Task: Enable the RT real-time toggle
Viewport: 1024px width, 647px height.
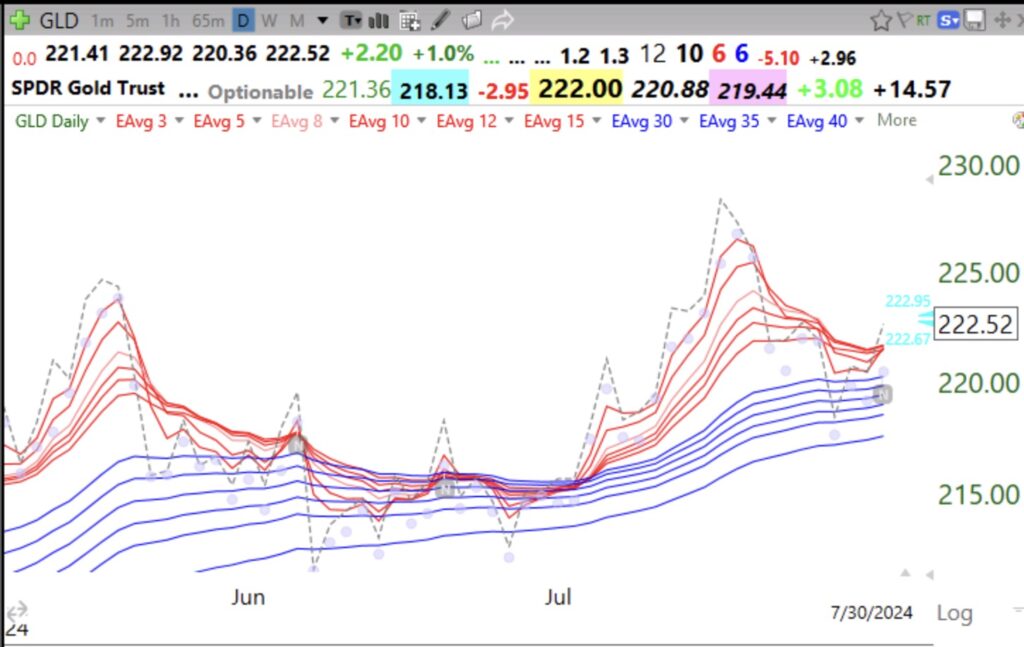Action: point(923,19)
